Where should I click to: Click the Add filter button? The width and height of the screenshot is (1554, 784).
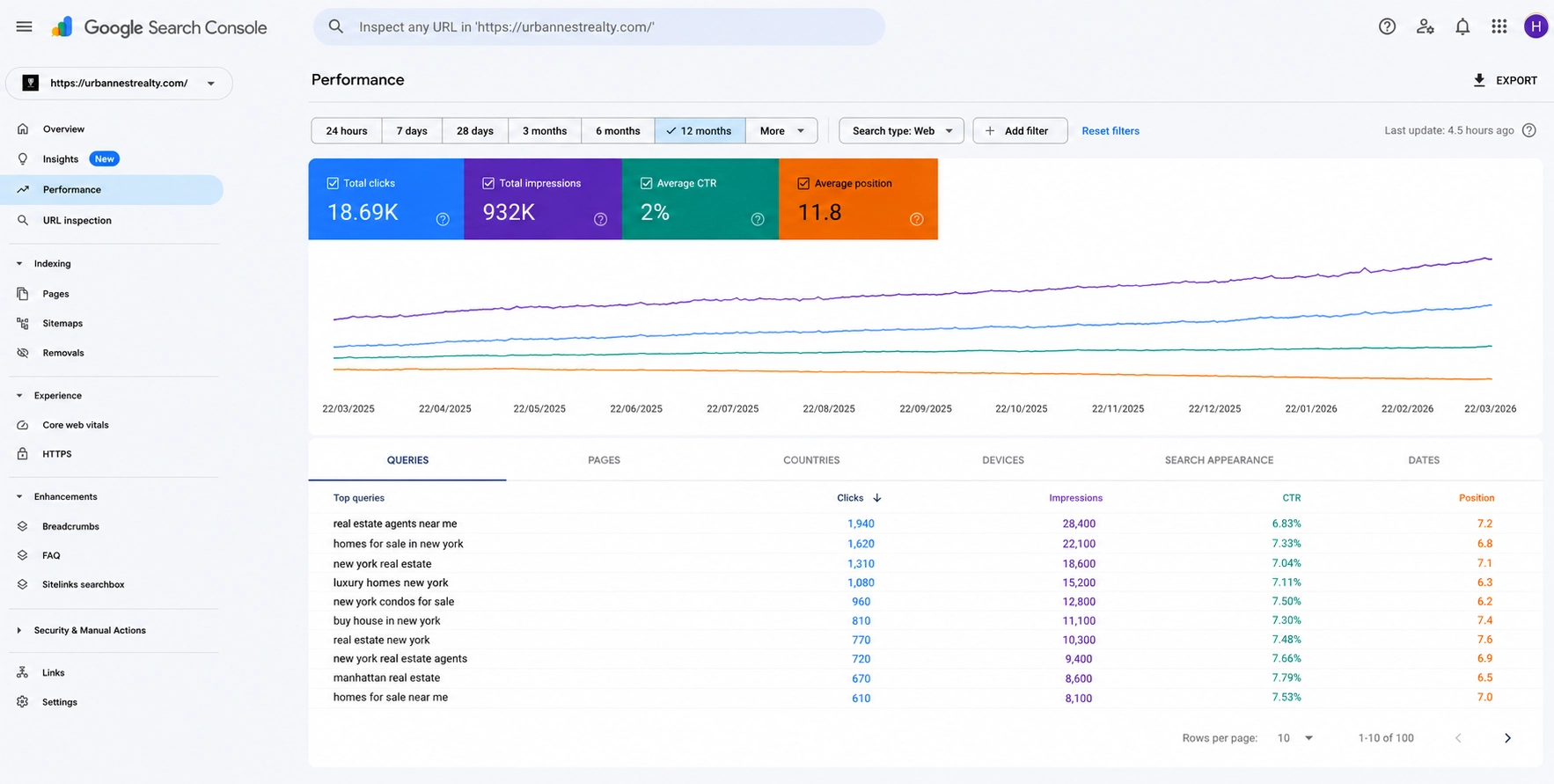pyautogui.click(x=1020, y=131)
